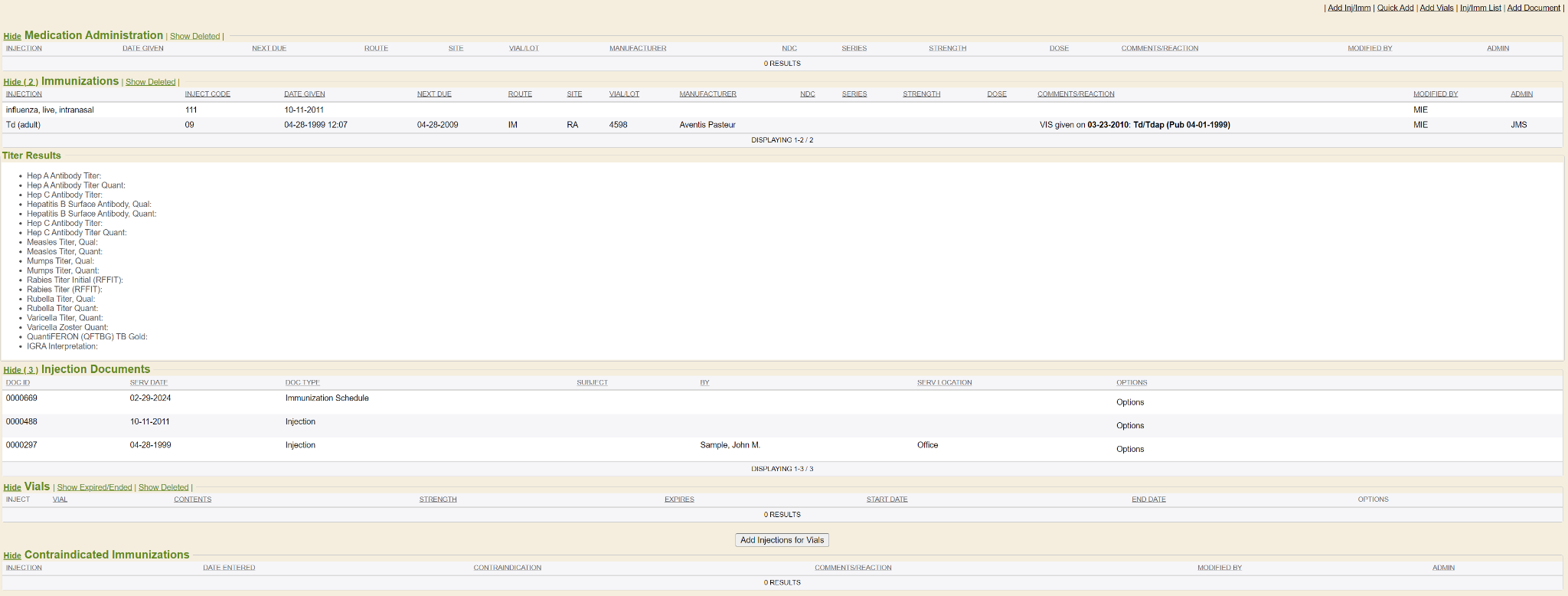Open Options for Immunization Schedule document
Image resolution: width=1568 pixels, height=596 pixels.
[1130, 402]
